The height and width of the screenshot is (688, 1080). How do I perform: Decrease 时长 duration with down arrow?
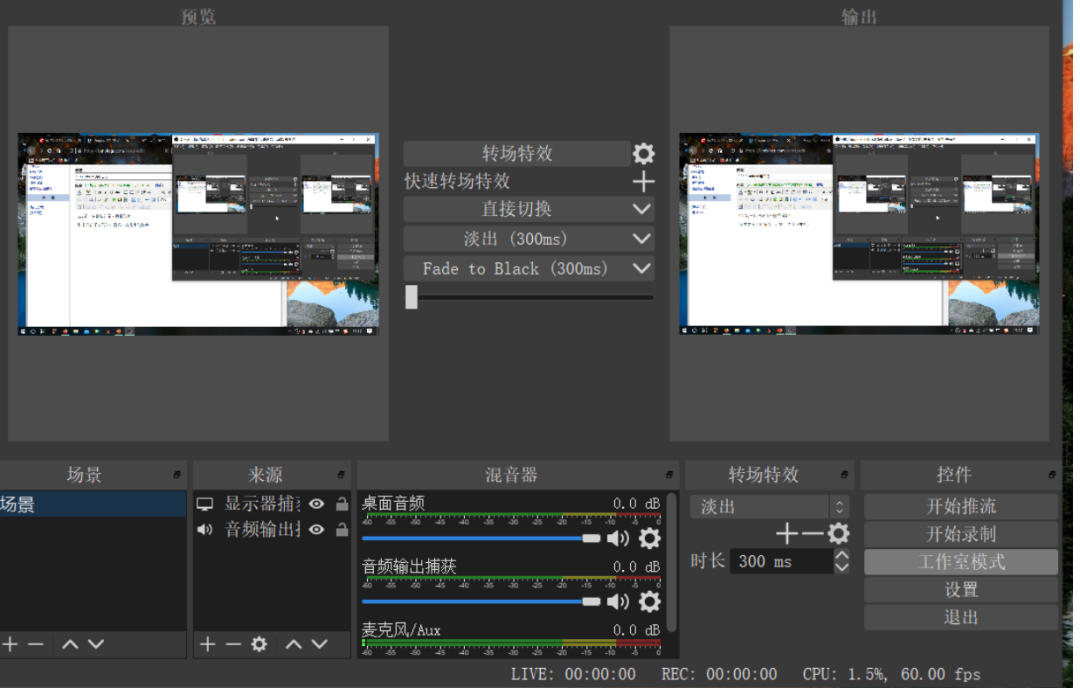click(842, 567)
